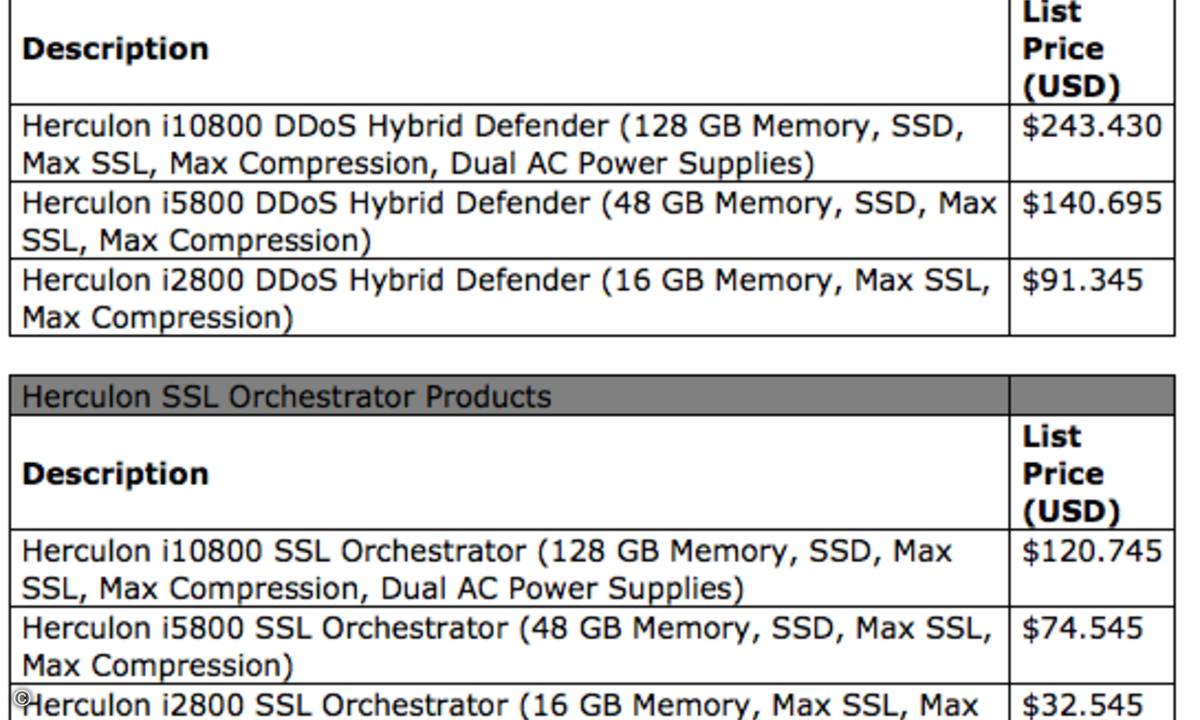Select the Herculon i10800 SSL Orchestrator row

click(x=592, y=568)
